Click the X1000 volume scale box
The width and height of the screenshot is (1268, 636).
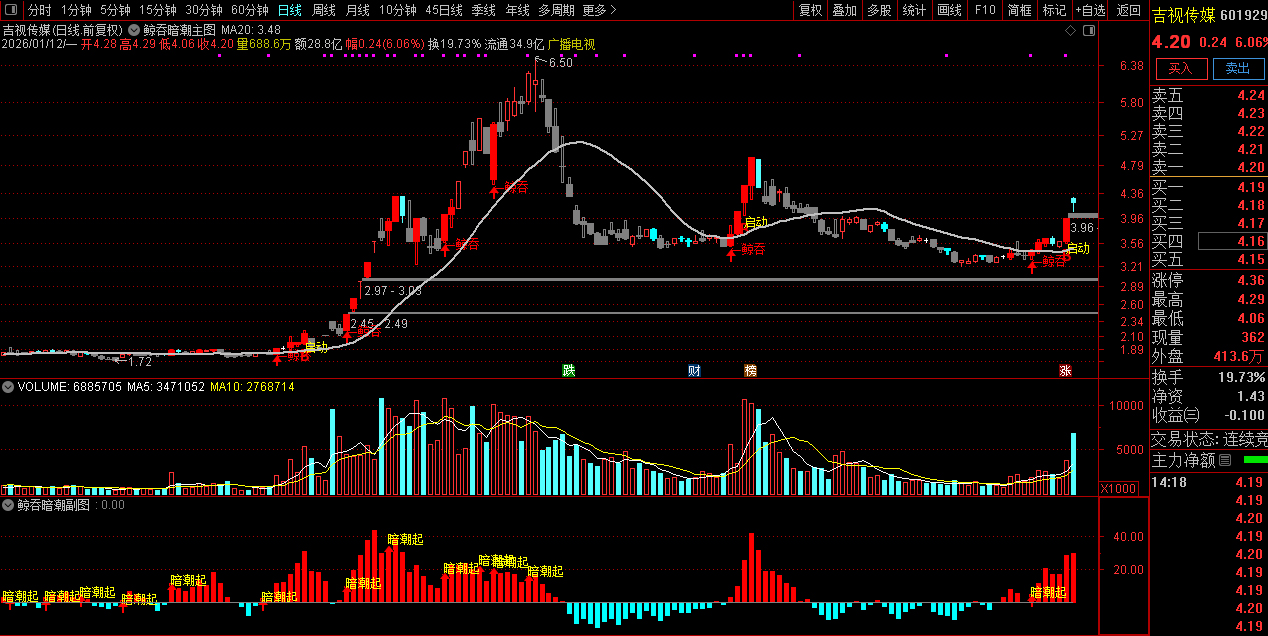point(1117,489)
